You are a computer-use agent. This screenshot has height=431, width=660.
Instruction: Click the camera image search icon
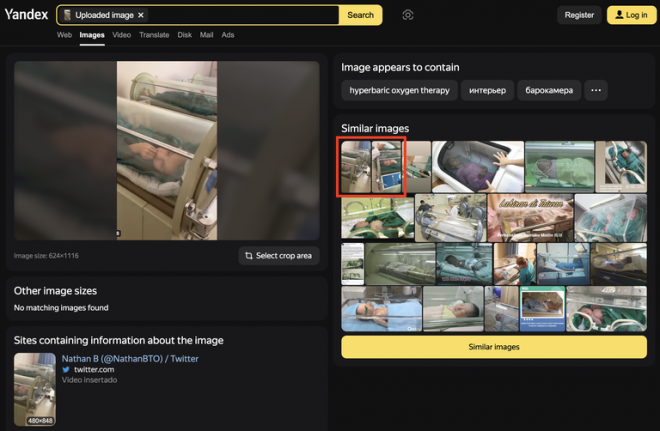[408, 15]
